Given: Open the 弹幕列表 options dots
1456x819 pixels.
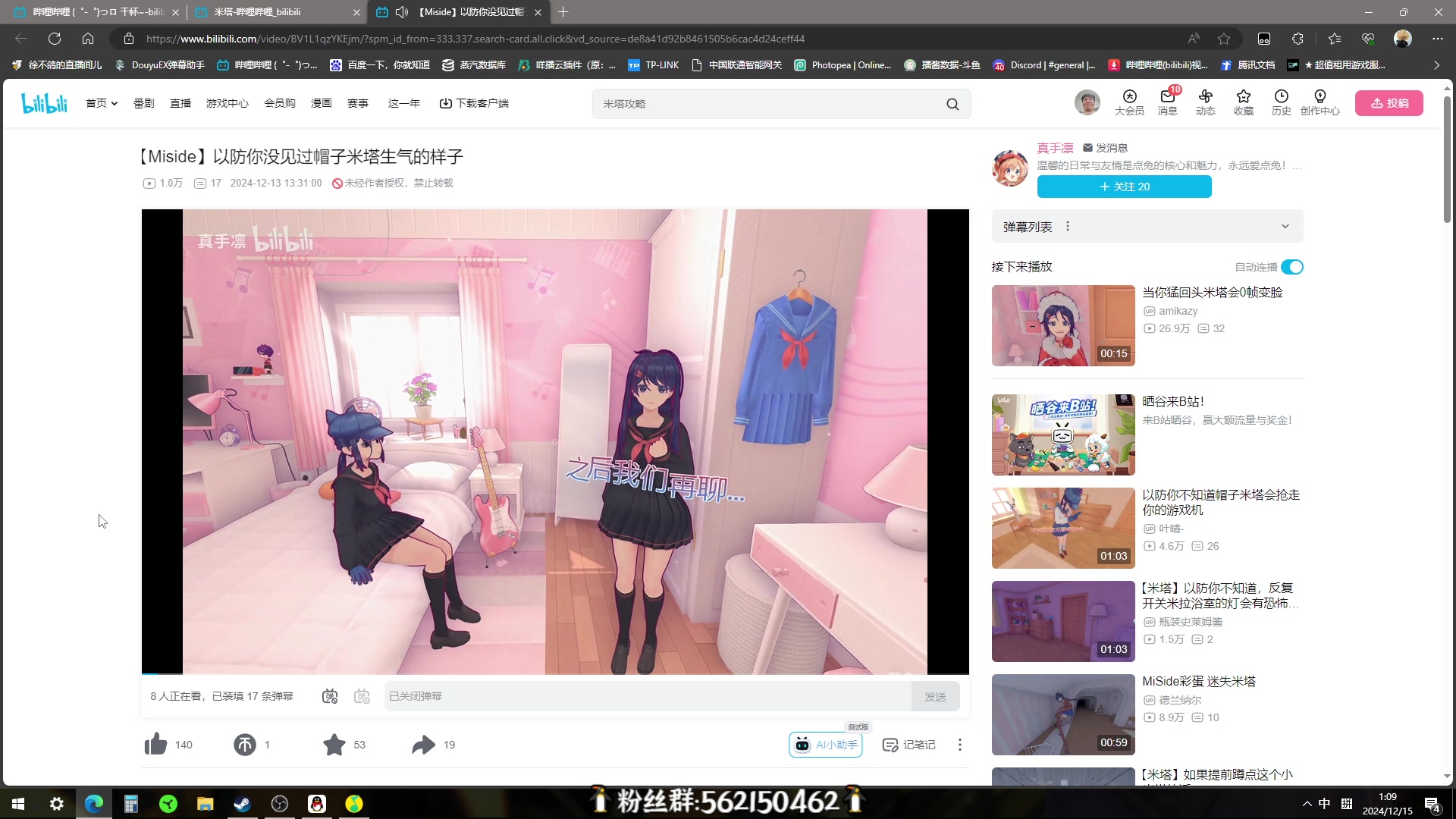Looking at the screenshot, I should [1068, 226].
